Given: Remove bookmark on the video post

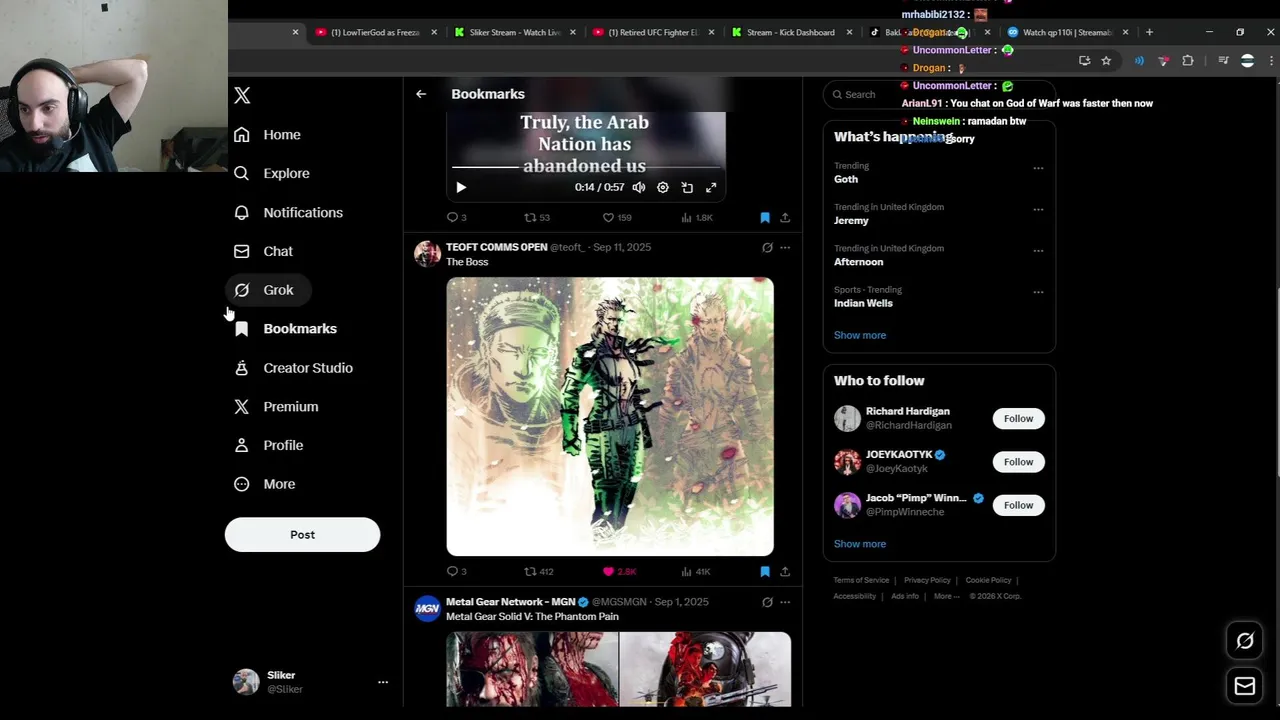Looking at the screenshot, I should tap(765, 217).
